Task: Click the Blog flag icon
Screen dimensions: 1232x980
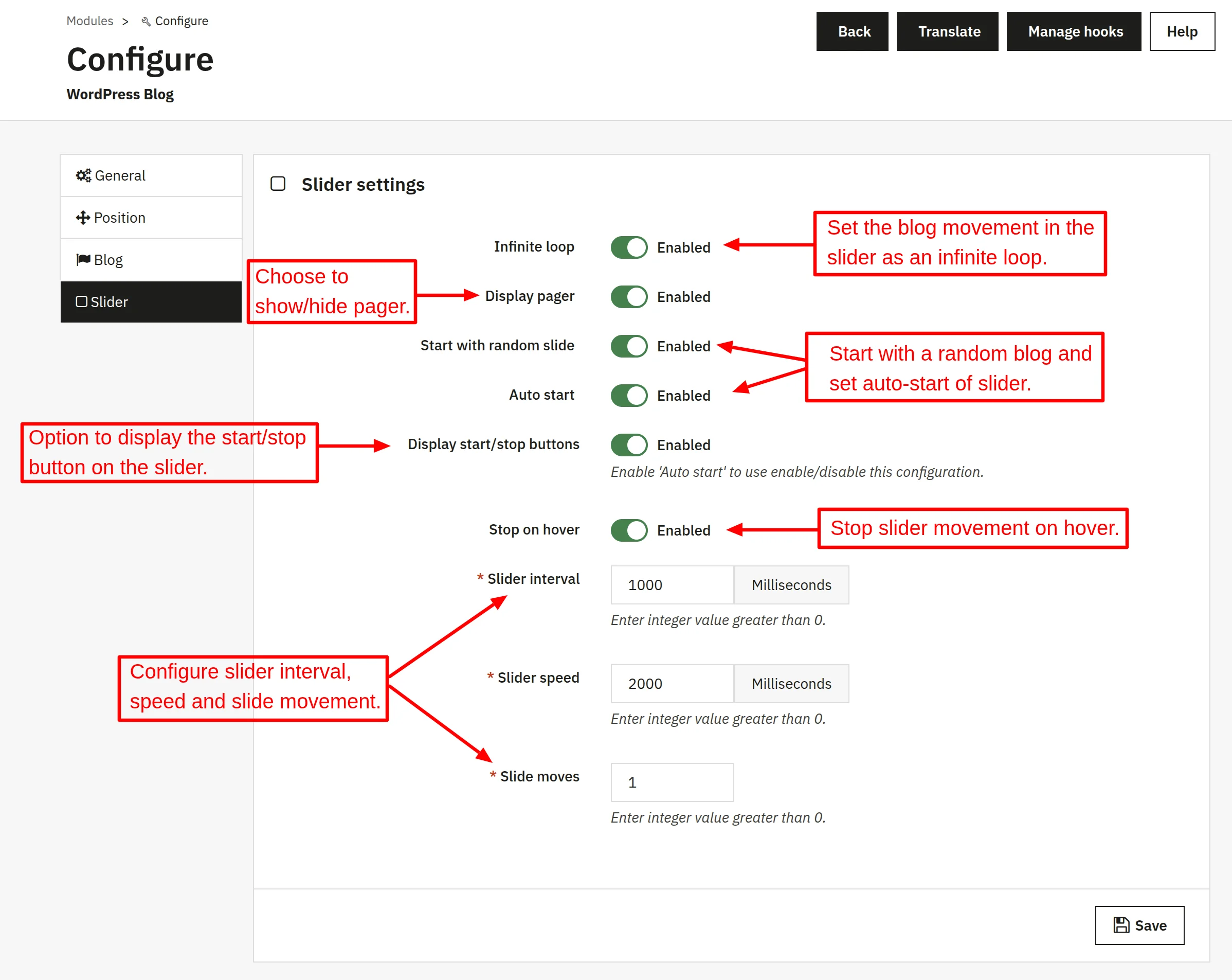Action: [83, 260]
